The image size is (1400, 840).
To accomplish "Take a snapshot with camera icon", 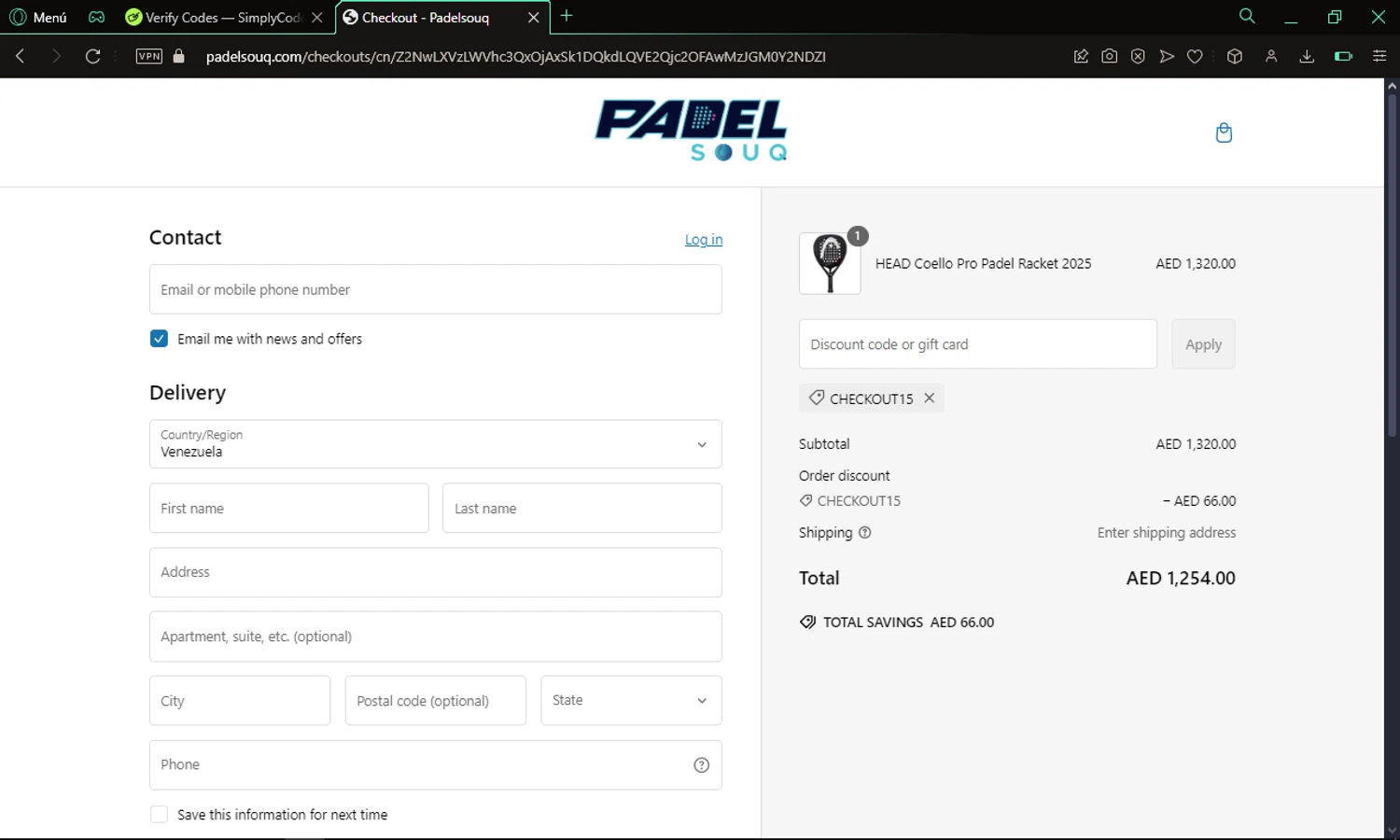I will coord(1109,56).
